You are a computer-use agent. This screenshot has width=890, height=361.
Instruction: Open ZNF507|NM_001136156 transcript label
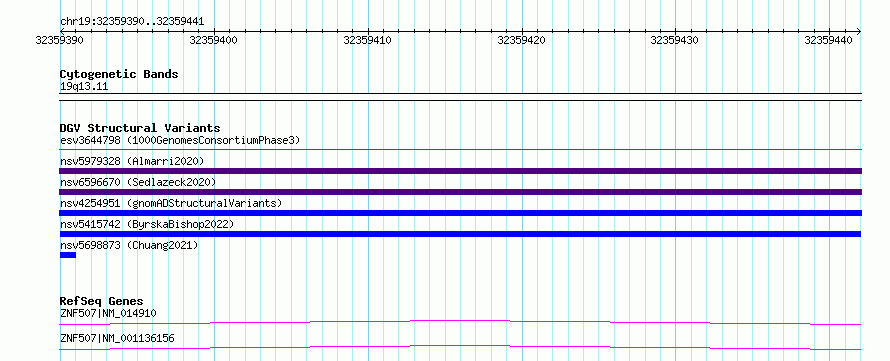[x=117, y=339]
